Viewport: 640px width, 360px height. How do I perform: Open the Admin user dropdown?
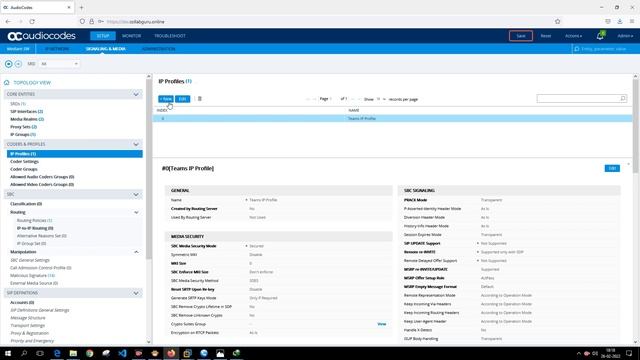tap(625, 36)
